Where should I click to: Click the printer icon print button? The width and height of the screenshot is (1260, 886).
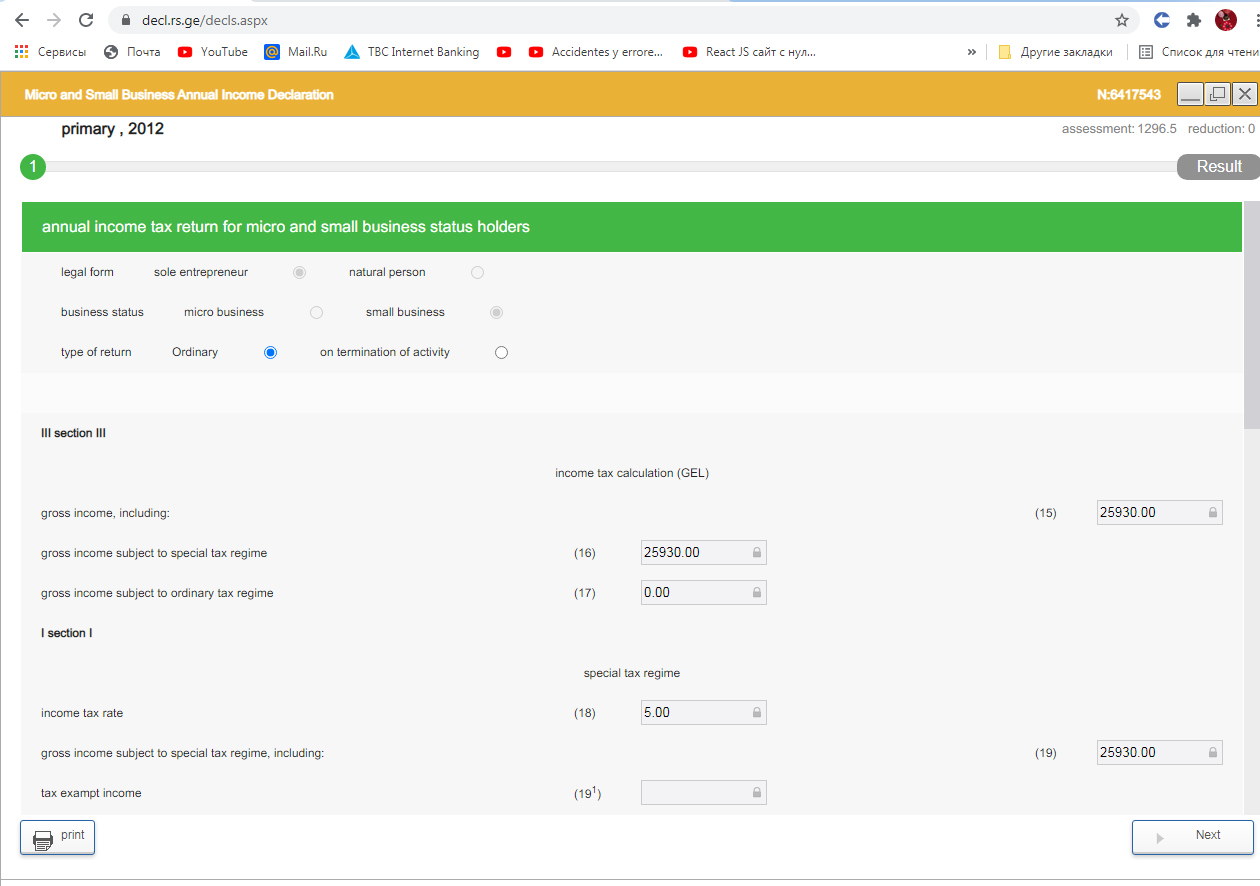[x=57, y=837]
